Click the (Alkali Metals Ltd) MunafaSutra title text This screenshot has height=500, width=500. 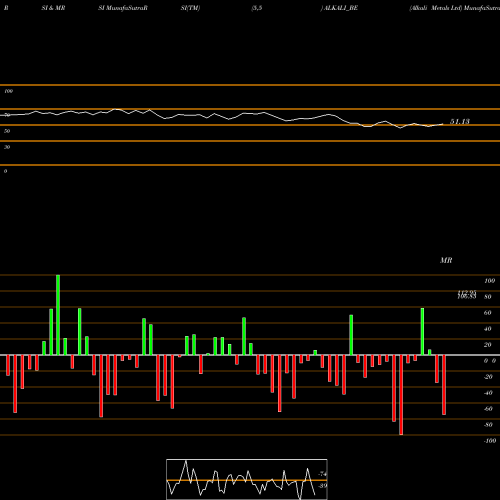[455, 8]
